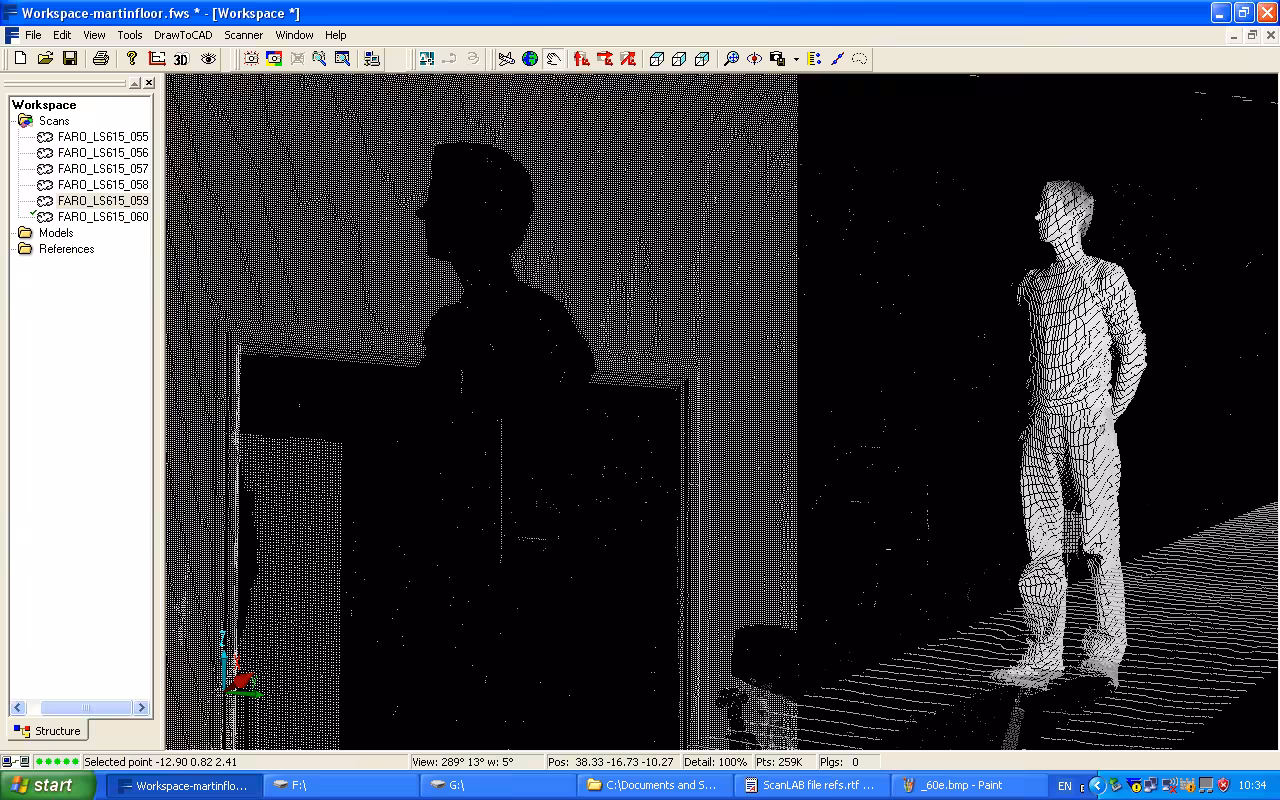Click the camera with disk save view icon

pos(778,59)
